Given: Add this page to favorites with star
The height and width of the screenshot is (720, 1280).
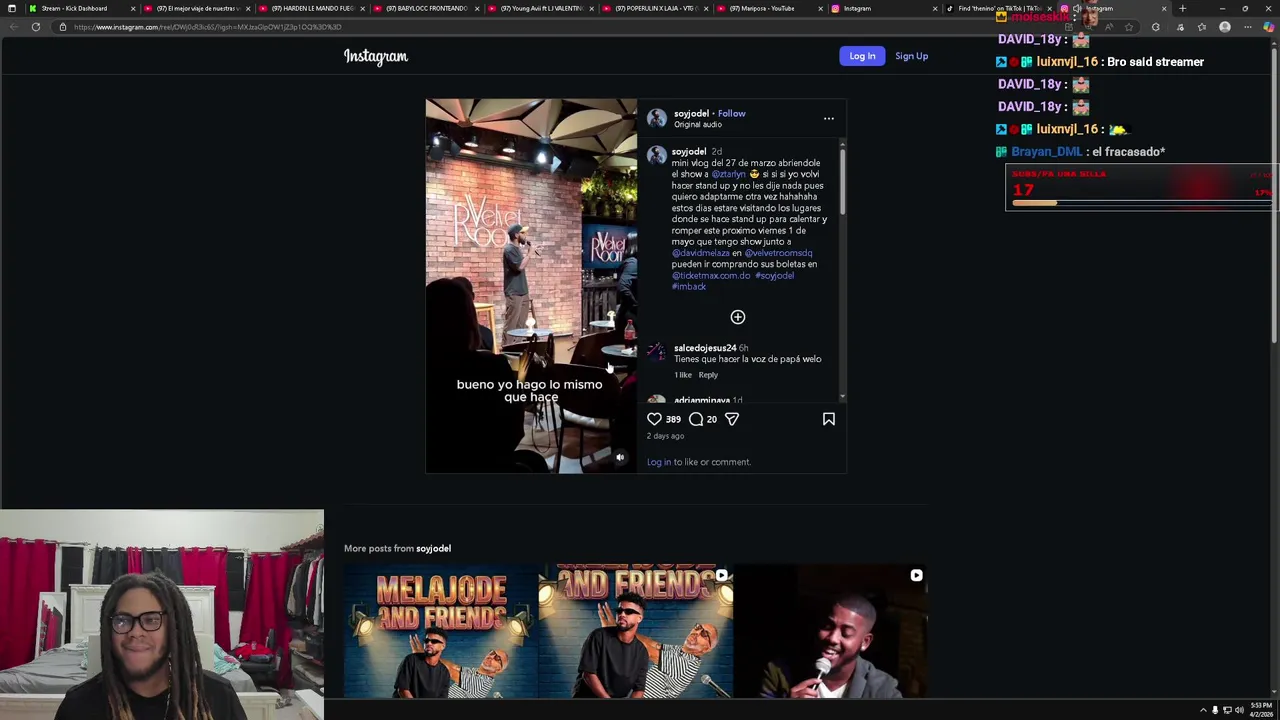Looking at the screenshot, I should tap(1129, 27).
